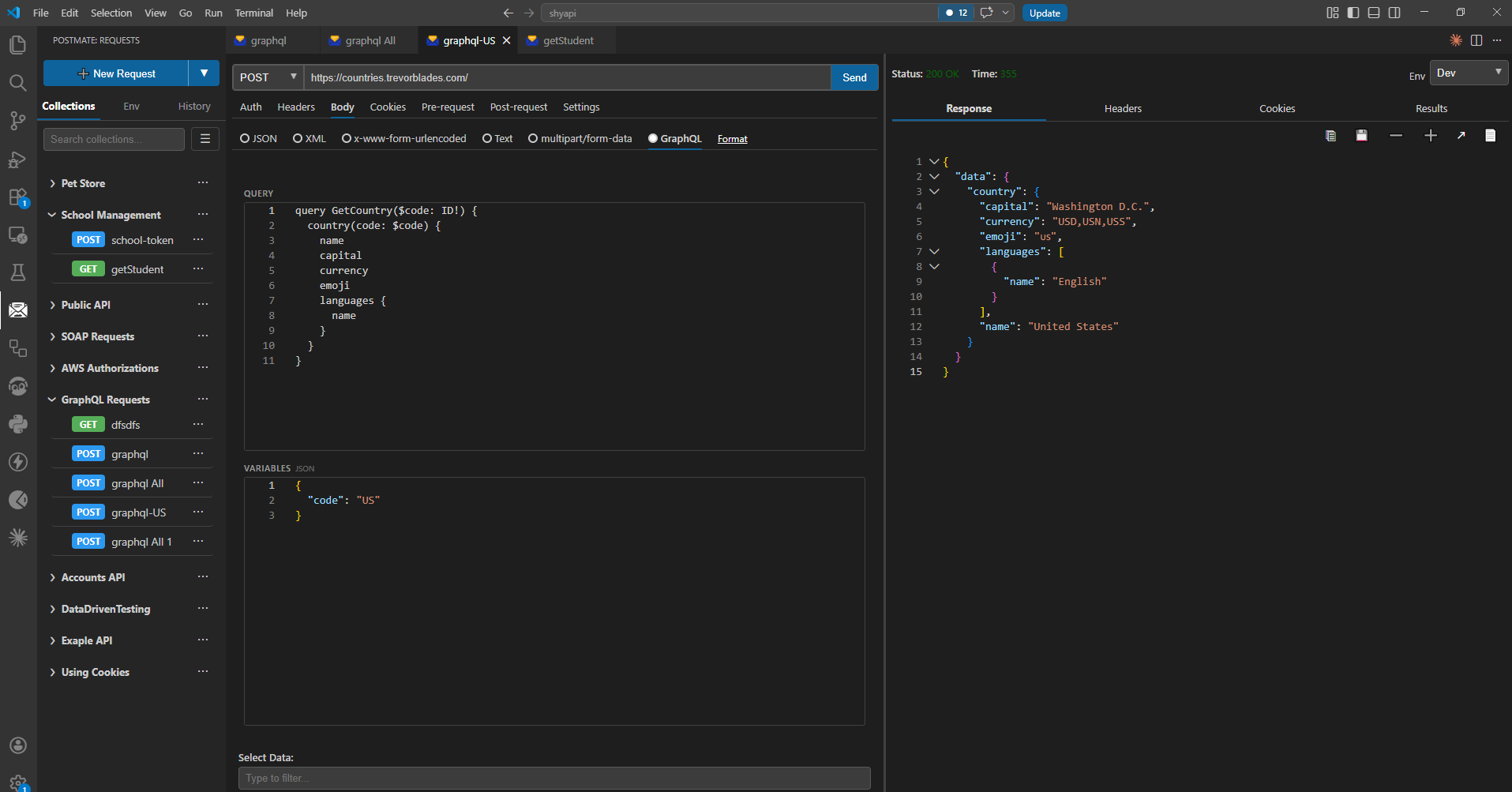Open the Python icon in activity bar

tap(17, 424)
